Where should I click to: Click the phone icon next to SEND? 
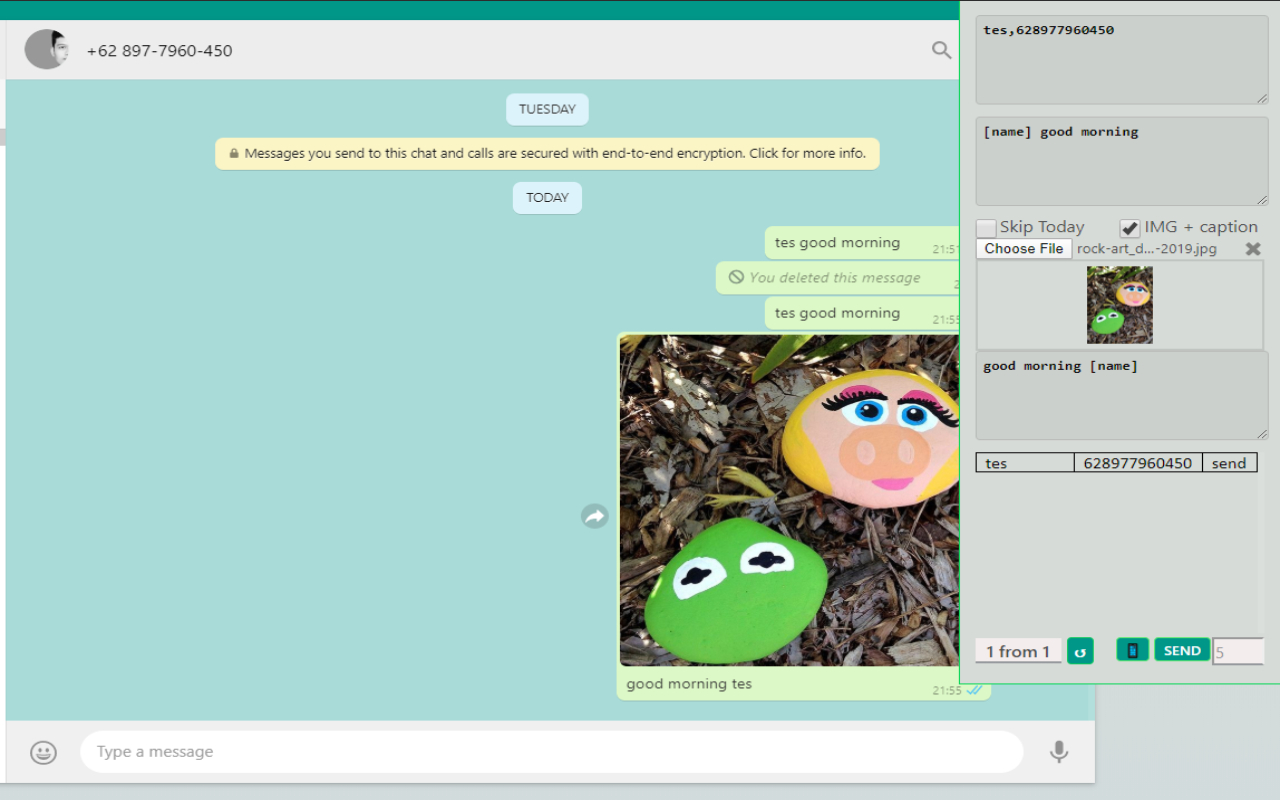pos(1132,650)
